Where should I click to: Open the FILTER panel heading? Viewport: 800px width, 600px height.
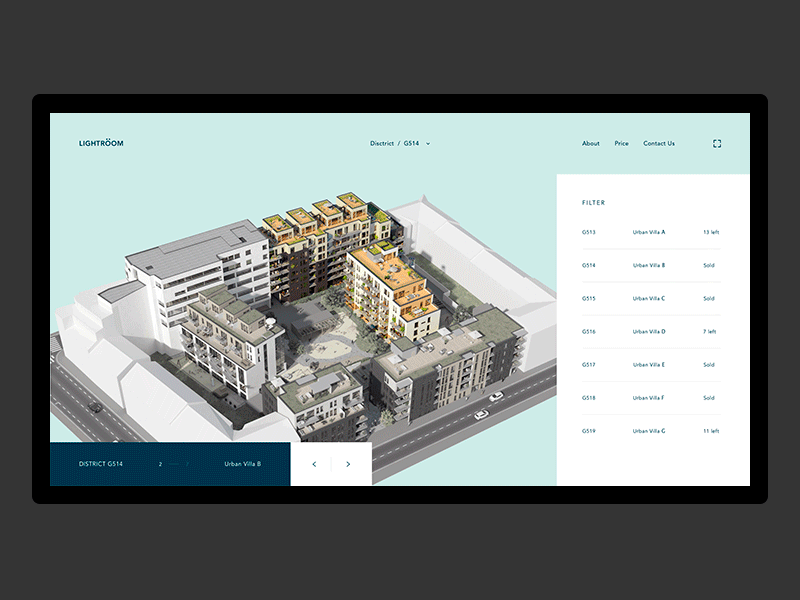(593, 202)
